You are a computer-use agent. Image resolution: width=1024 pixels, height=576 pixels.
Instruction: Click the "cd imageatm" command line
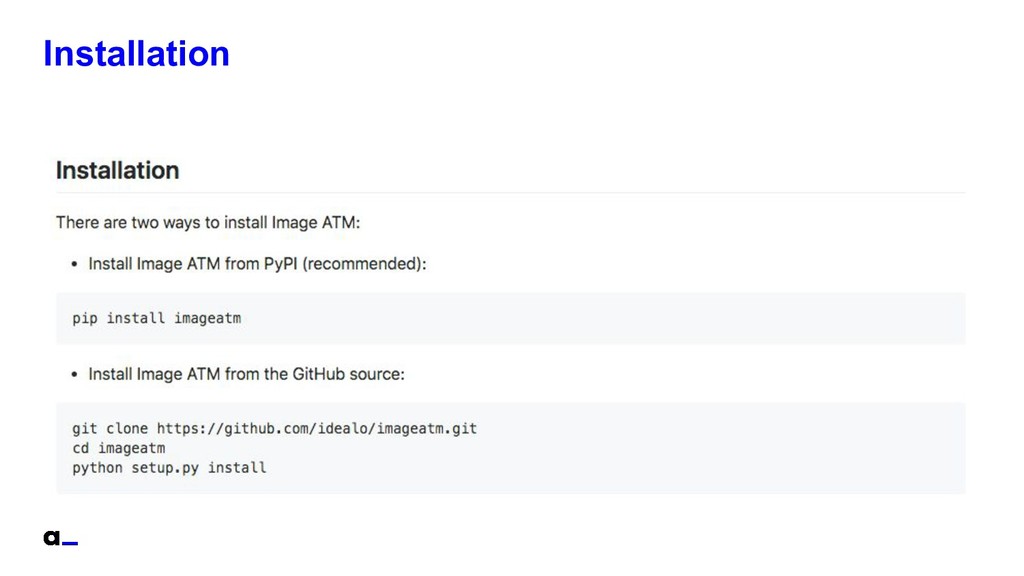pyautogui.click(x=118, y=448)
